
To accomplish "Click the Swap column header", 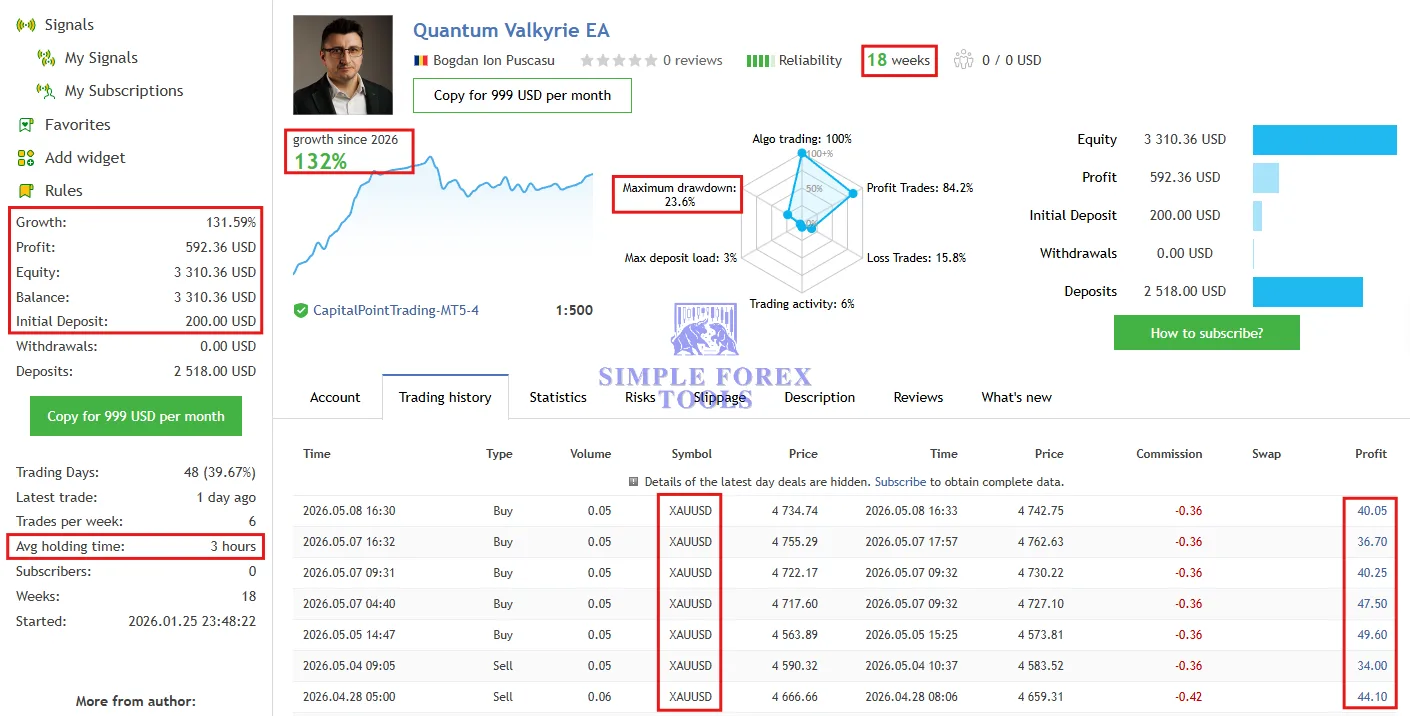I will point(1266,454).
